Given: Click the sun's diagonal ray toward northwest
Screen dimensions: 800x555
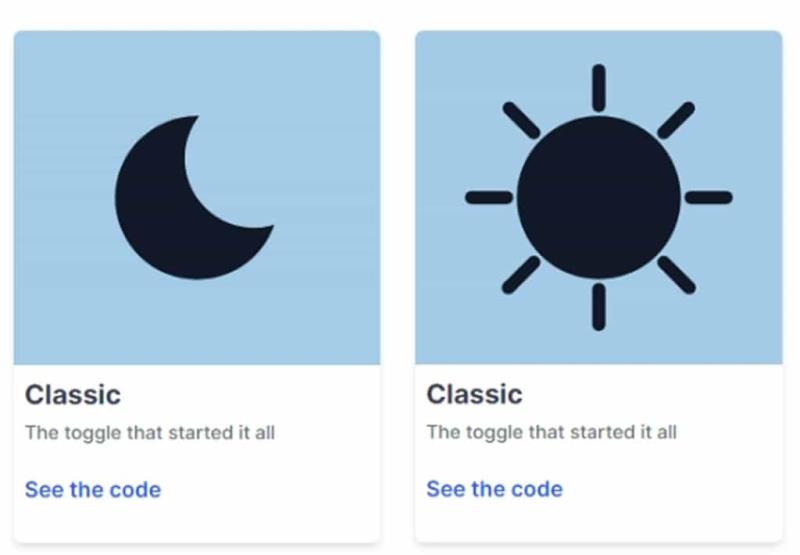Looking at the screenshot, I should [521, 120].
